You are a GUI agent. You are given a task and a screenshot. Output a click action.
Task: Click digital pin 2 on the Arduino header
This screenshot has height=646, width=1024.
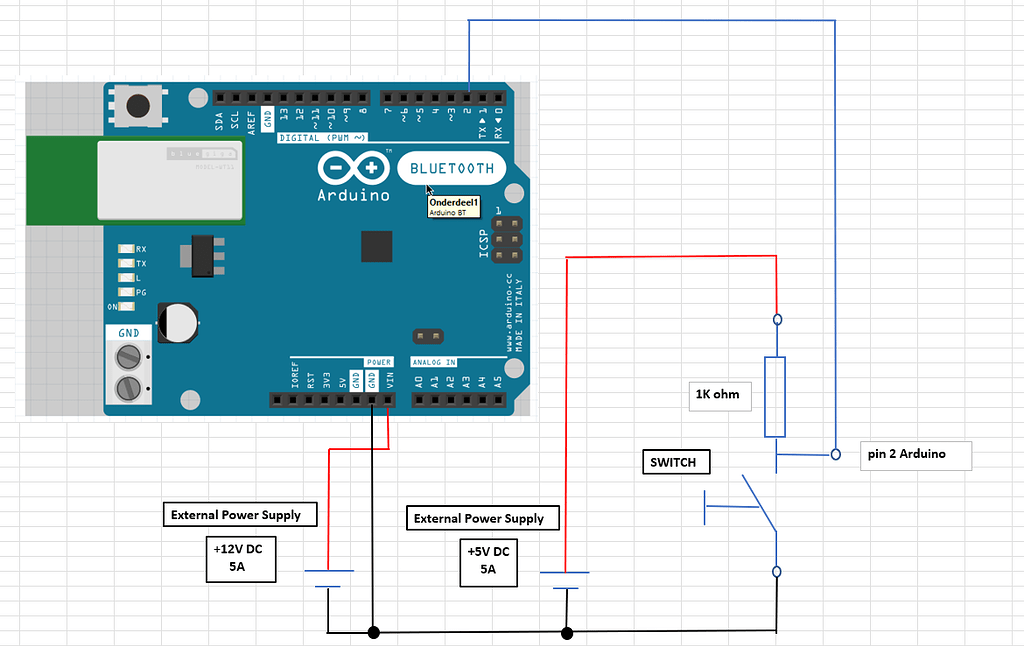pyautogui.click(x=468, y=95)
